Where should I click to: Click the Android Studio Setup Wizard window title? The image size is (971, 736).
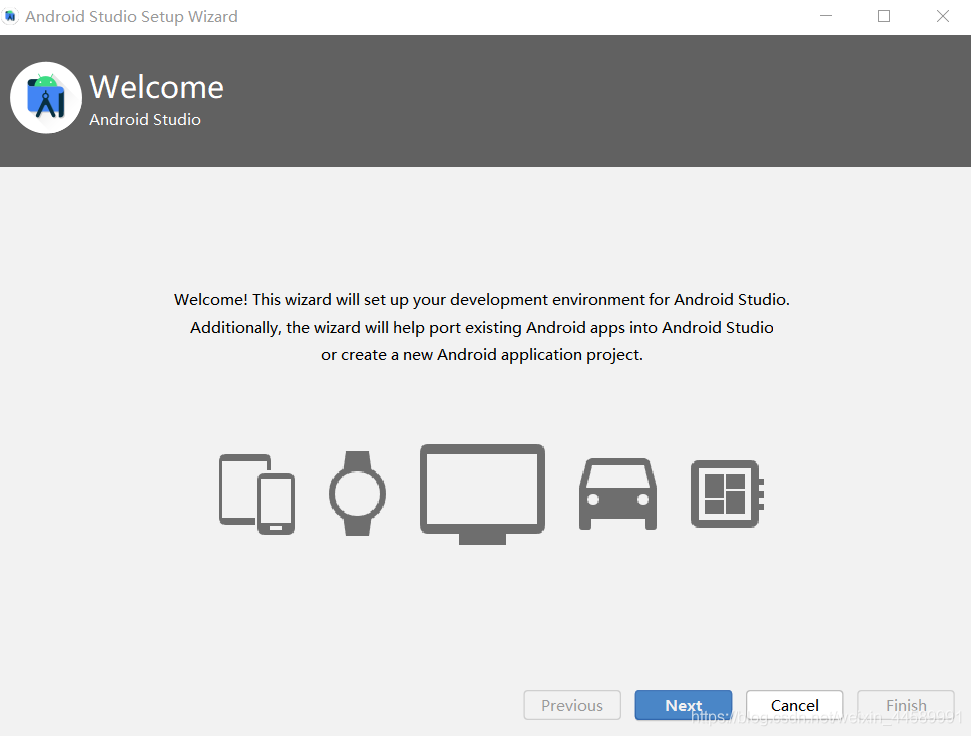pyautogui.click(x=131, y=17)
